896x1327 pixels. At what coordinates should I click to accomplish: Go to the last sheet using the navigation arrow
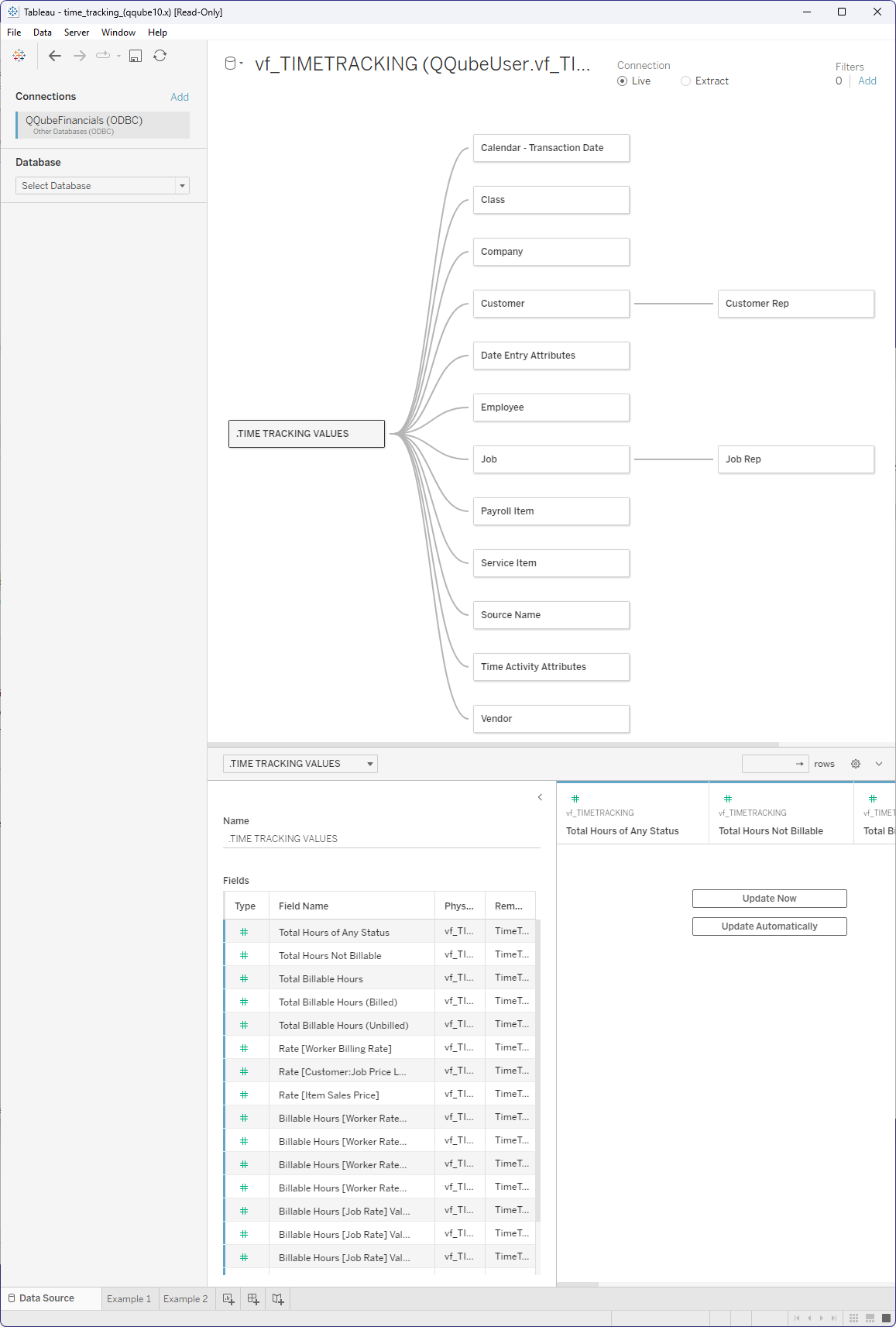[834, 1318]
